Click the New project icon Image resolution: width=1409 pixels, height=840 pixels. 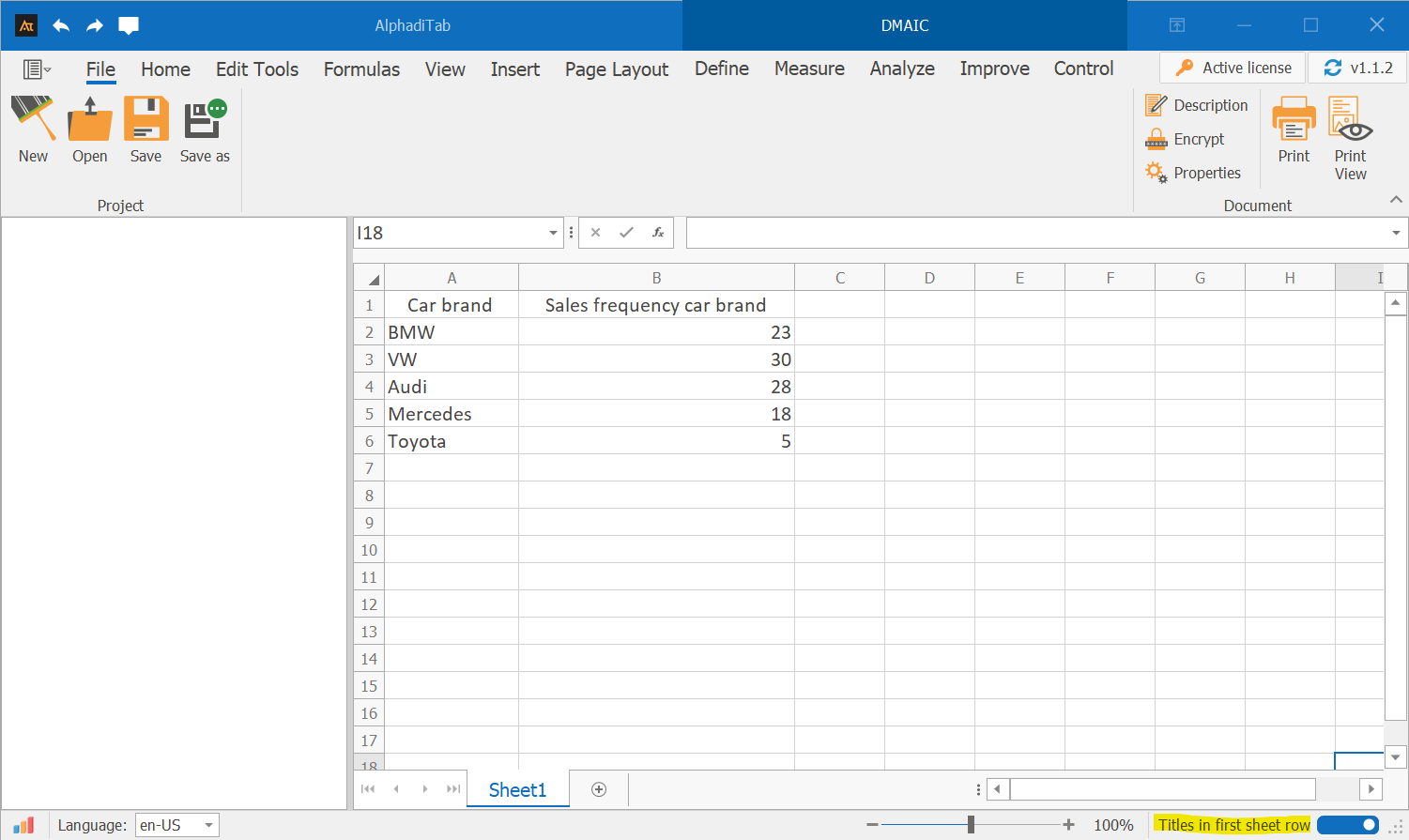pos(33,120)
